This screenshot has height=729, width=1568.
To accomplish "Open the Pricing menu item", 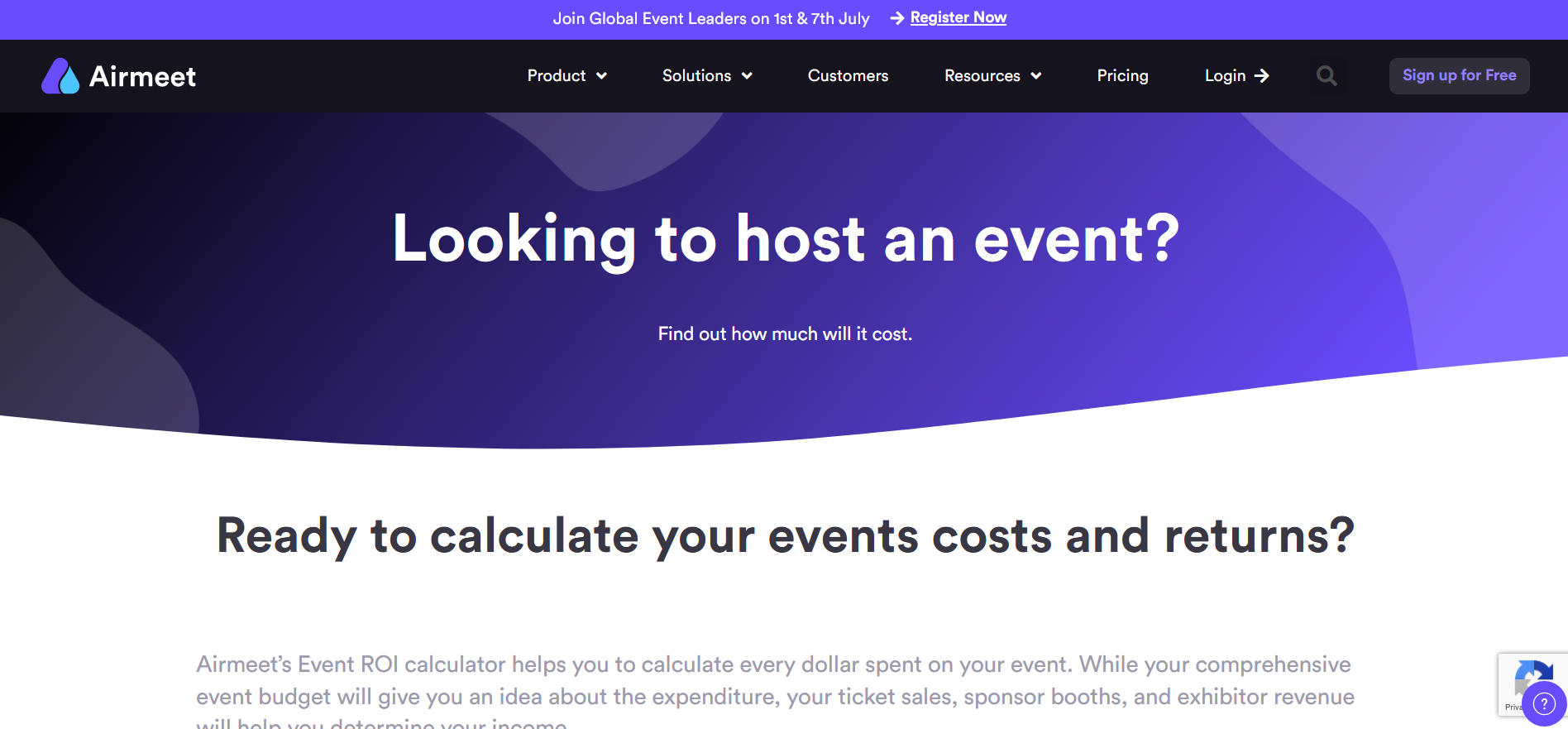I will (1122, 75).
